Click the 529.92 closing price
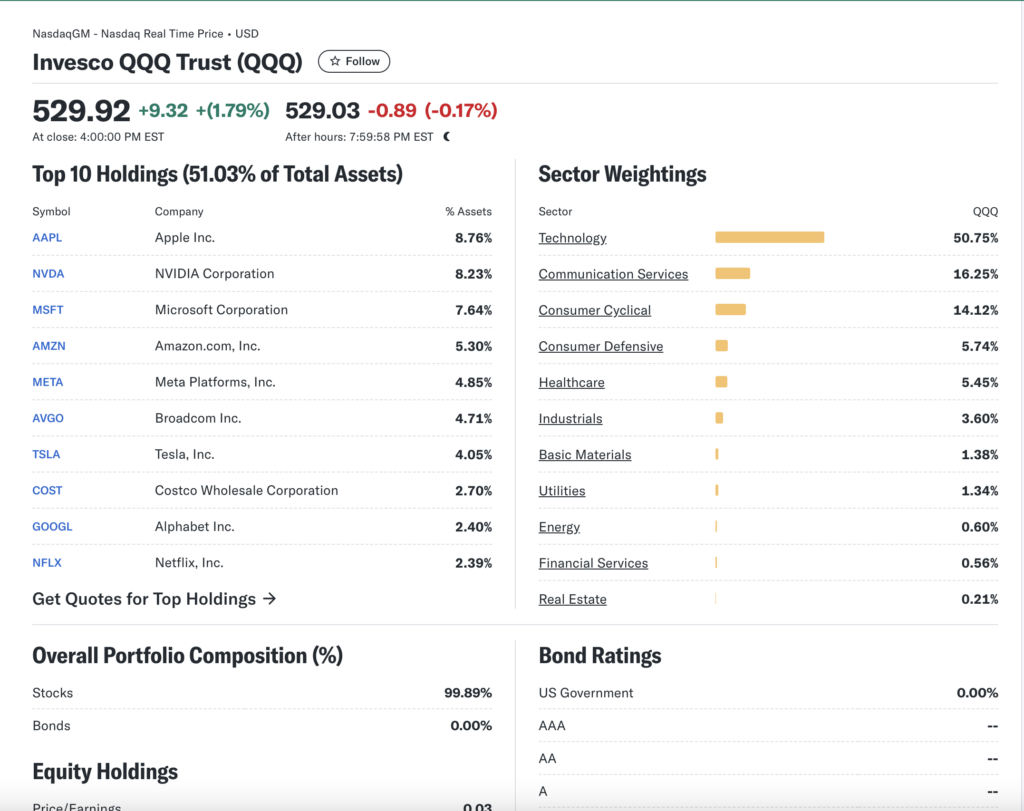This screenshot has height=811, width=1024. pyautogui.click(x=82, y=110)
